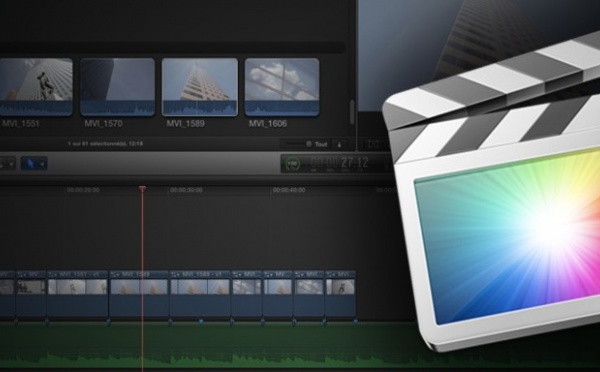Select the MVI_1570 browser thumbnail
Screen dimensions: 600x372
117,87
